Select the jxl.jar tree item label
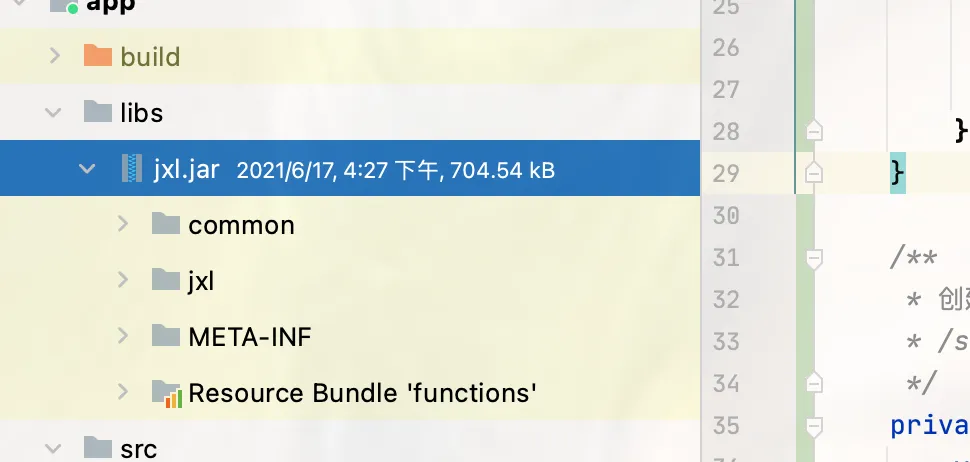This screenshot has width=970, height=462. [187, 169]
